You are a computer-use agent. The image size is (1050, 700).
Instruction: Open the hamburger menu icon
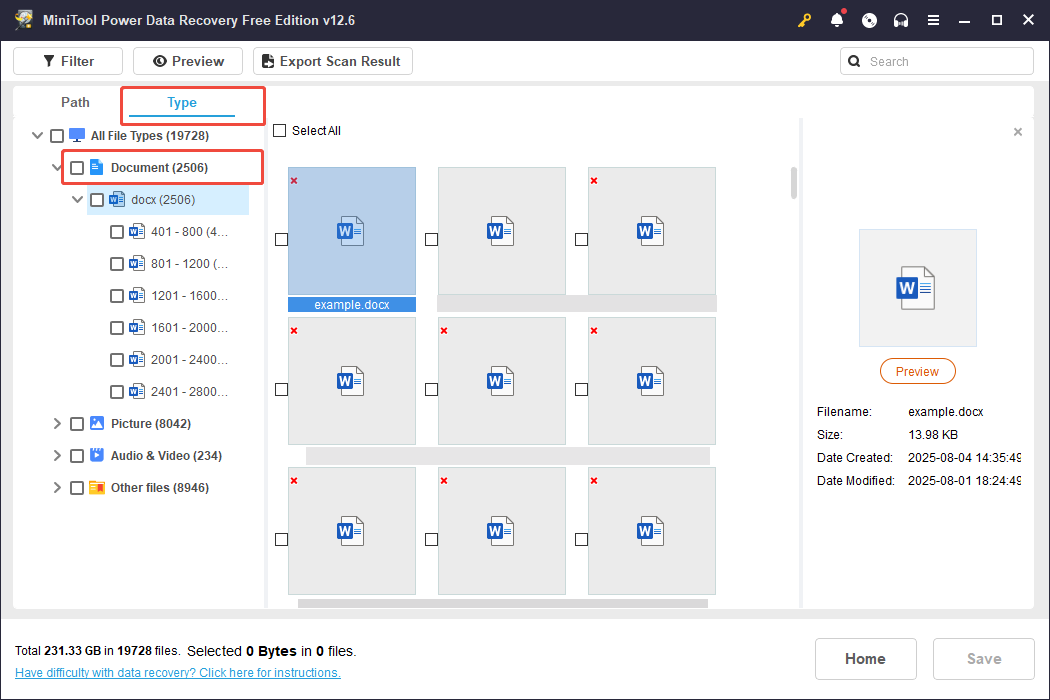tap(933, 20)
